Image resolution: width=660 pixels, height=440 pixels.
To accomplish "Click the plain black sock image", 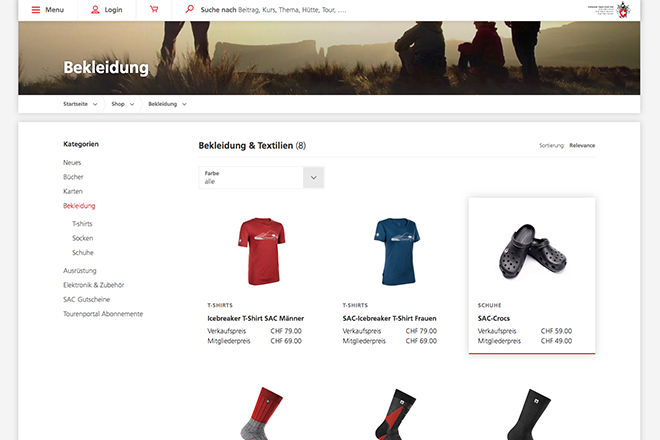I will tap(529, 414).
